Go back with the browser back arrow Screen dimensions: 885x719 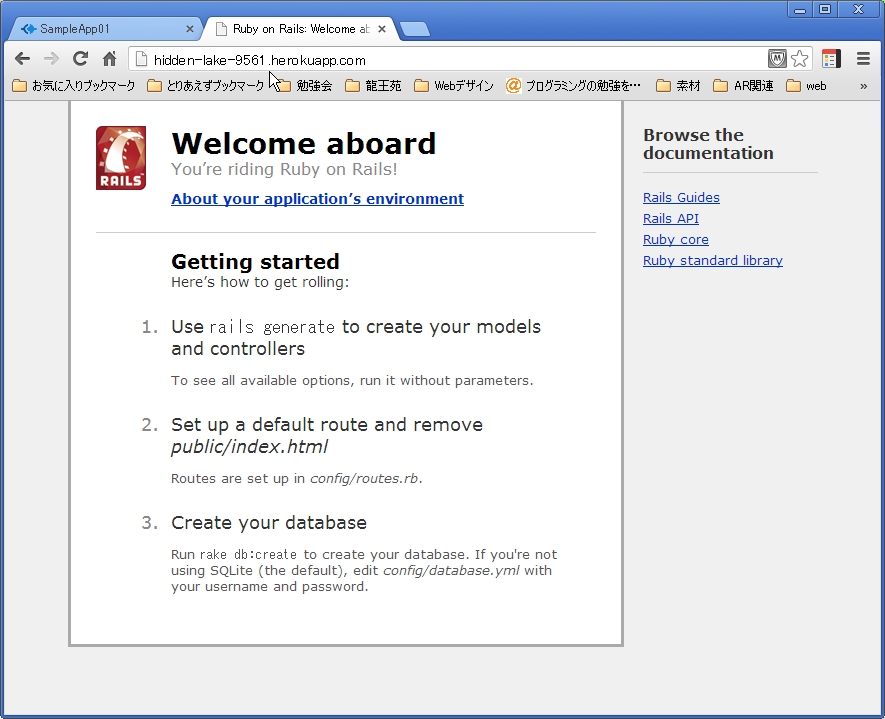point(23,59)
